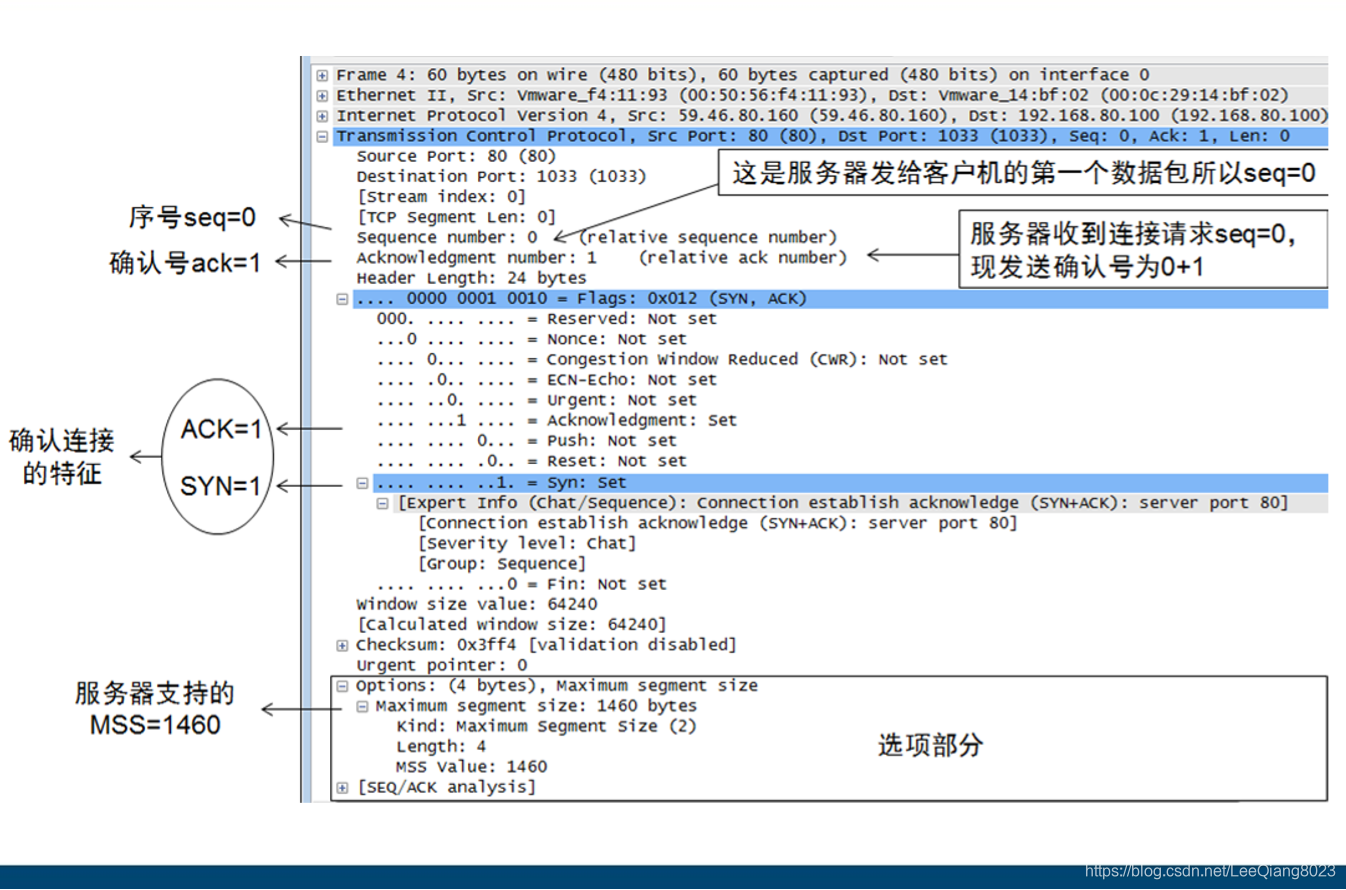Select the Urgent: Not set line

click(x=536, y=401)
